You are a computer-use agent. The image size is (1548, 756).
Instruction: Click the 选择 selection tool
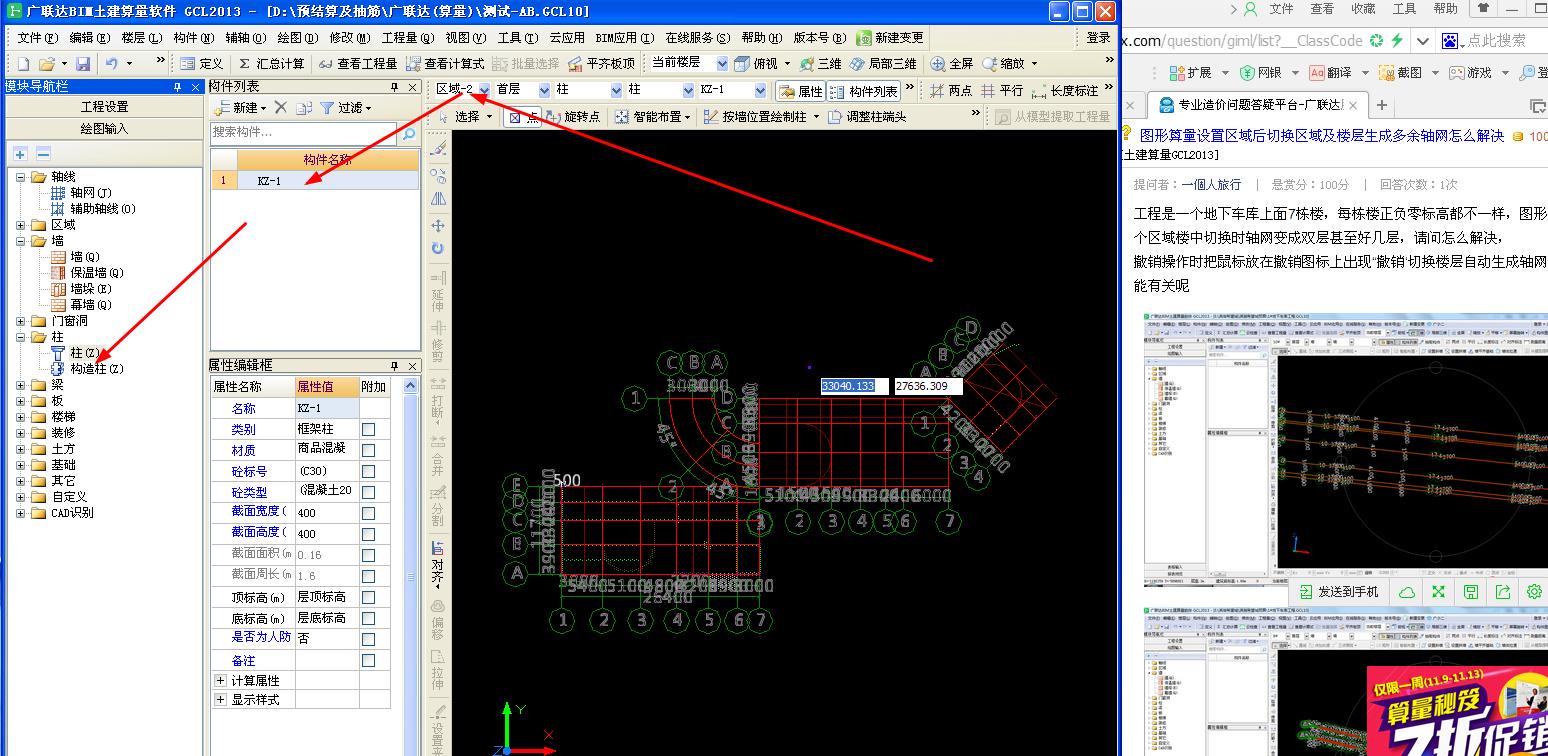(x=466, y=117)
